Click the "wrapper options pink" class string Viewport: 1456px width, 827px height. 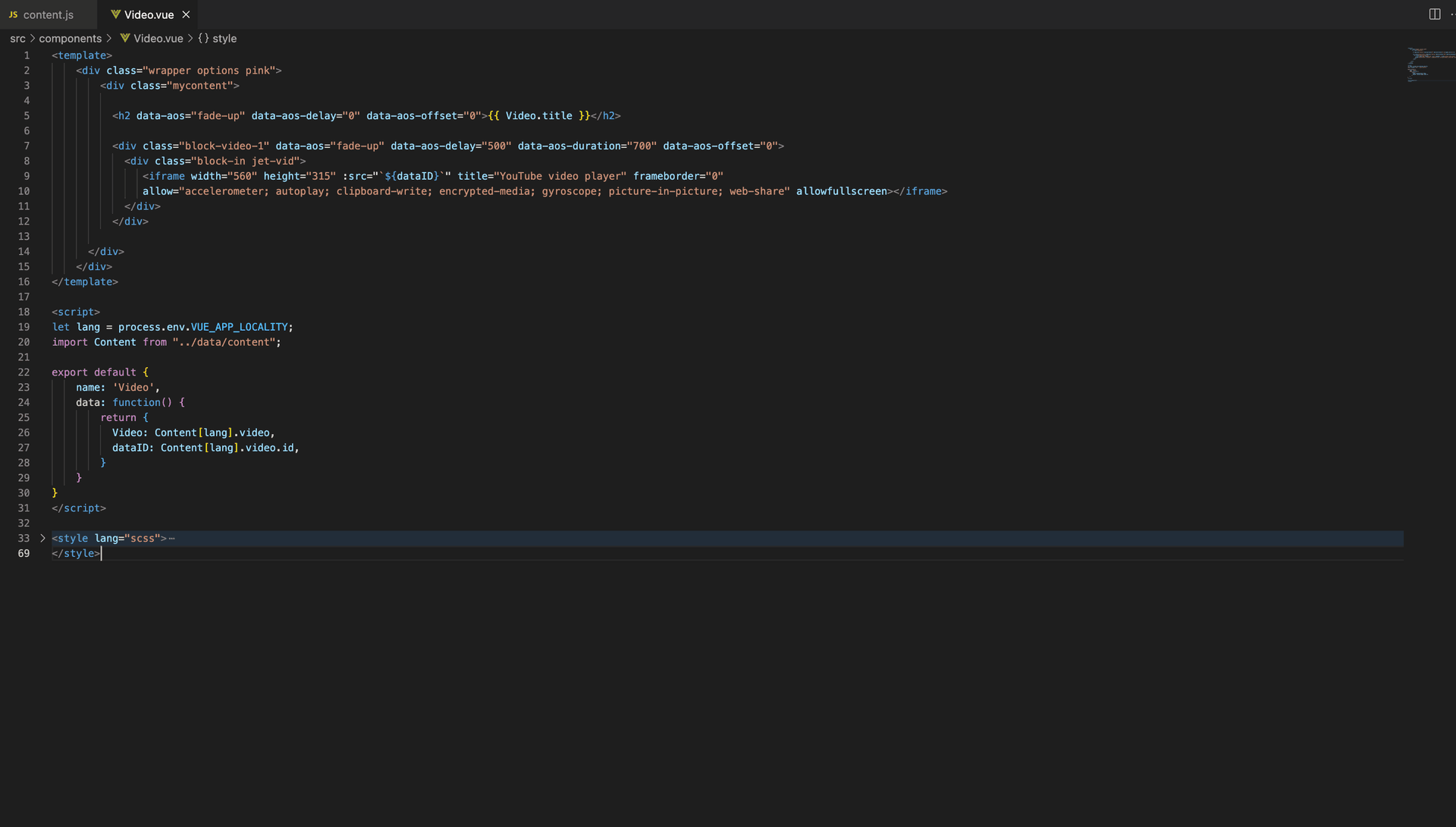(209, 71)
